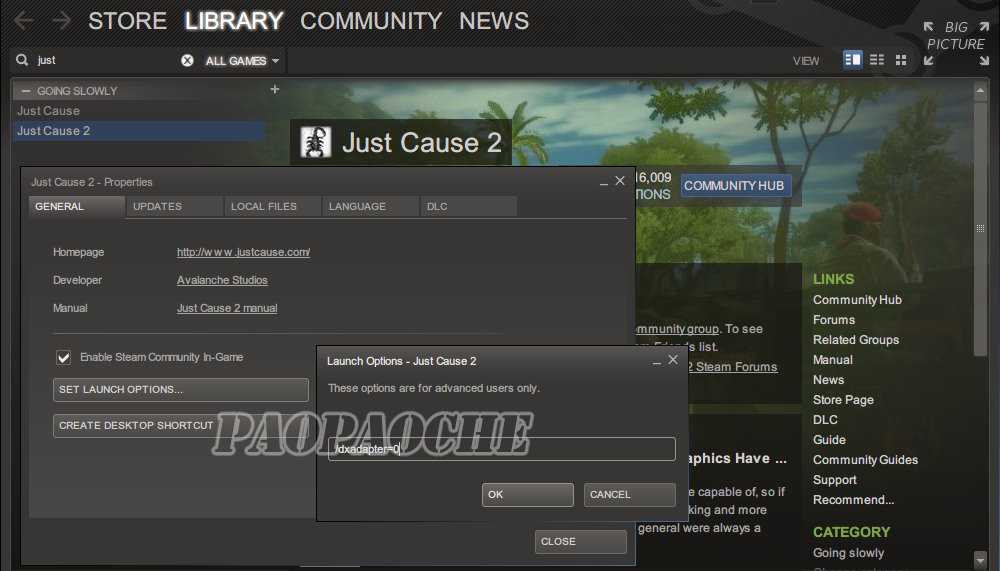Open the Steam Forums link
Viewport: 1000px width, 571px height.
pyautogui.click(x=732, y=367)
